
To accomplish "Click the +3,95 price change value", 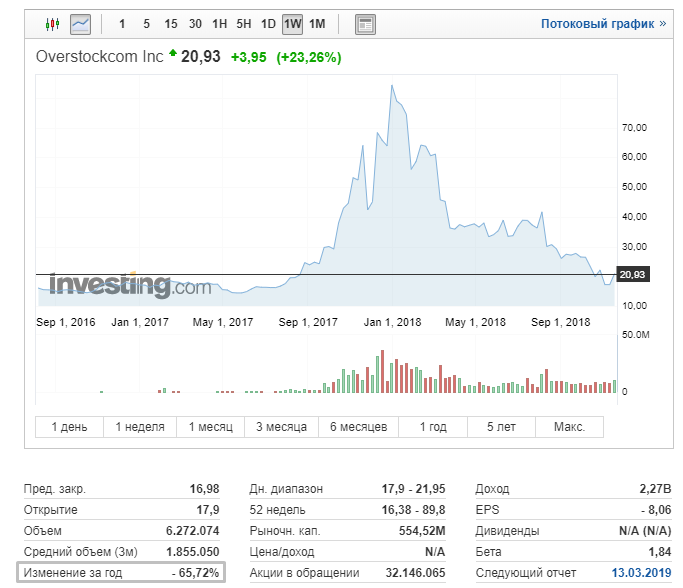I will point(248,57).
